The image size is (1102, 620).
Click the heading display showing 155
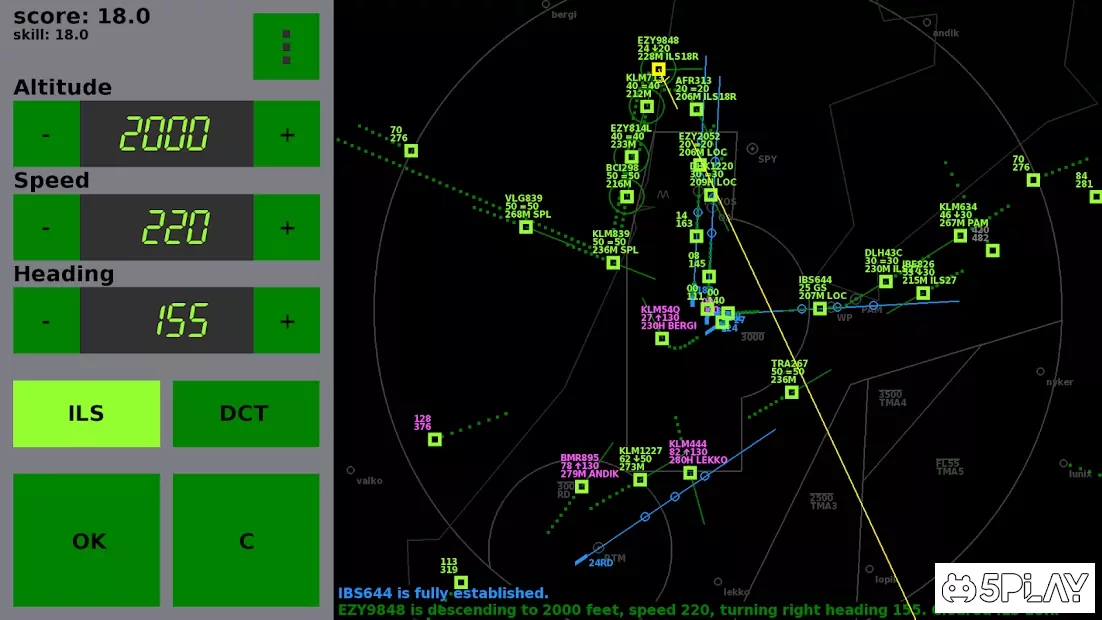pos(166,321)
